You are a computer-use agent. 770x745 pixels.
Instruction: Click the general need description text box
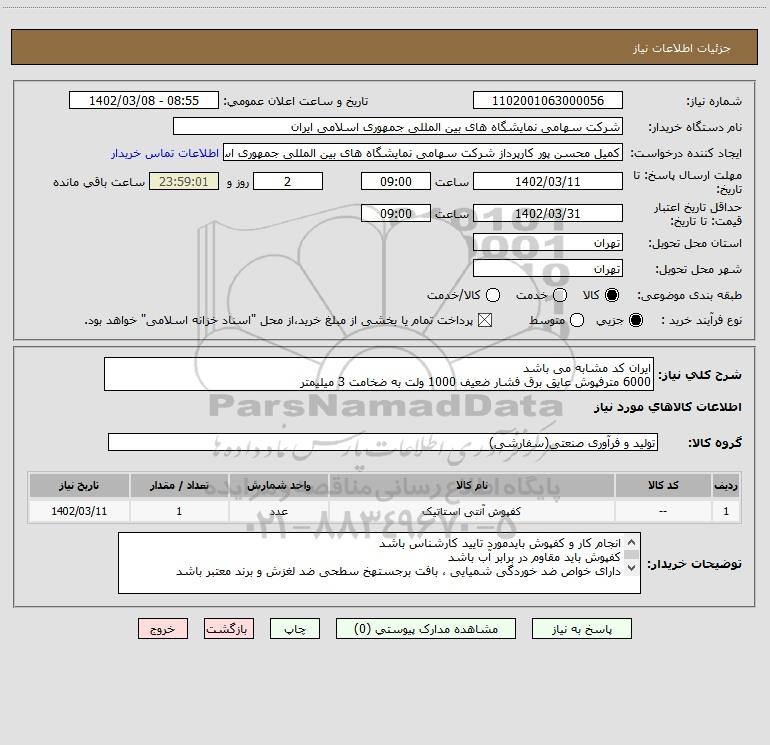coord(379,374)
